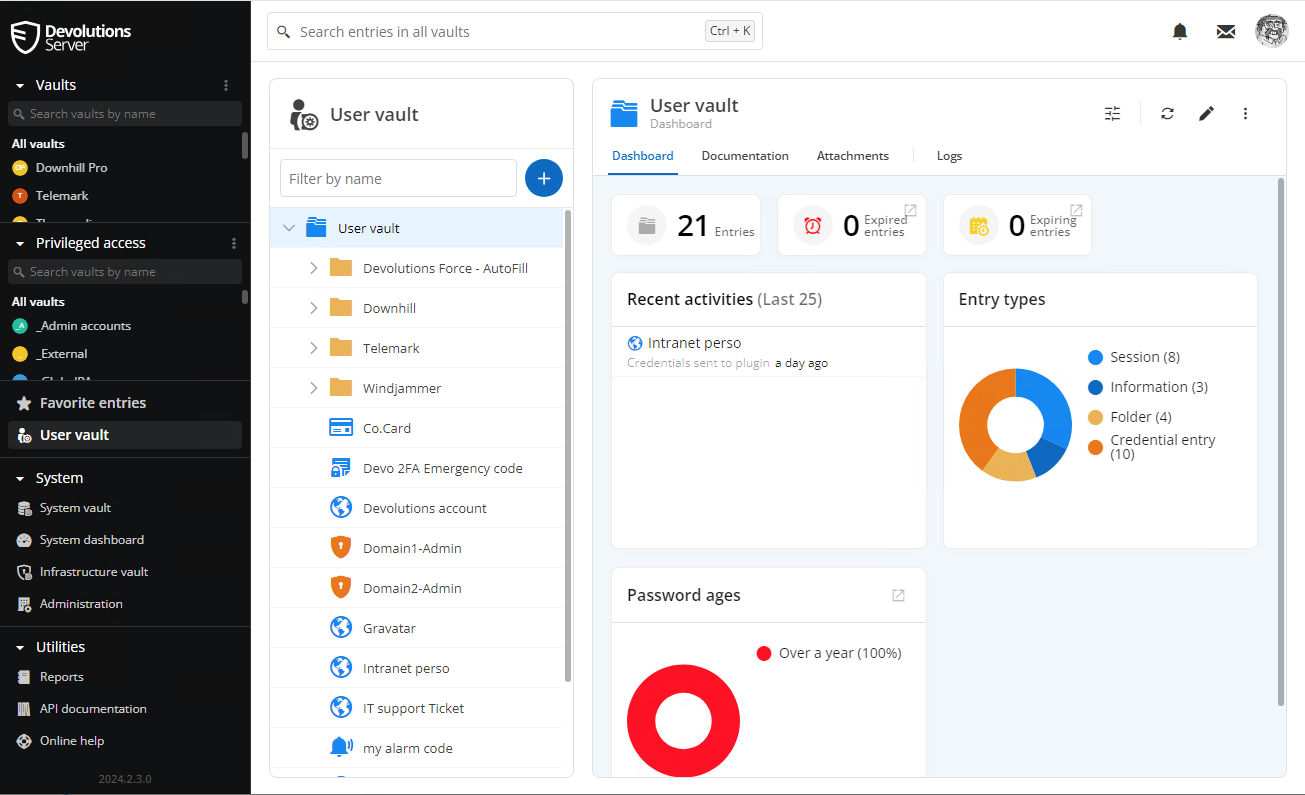Open the dashboard more options menu

(1245, 114)
